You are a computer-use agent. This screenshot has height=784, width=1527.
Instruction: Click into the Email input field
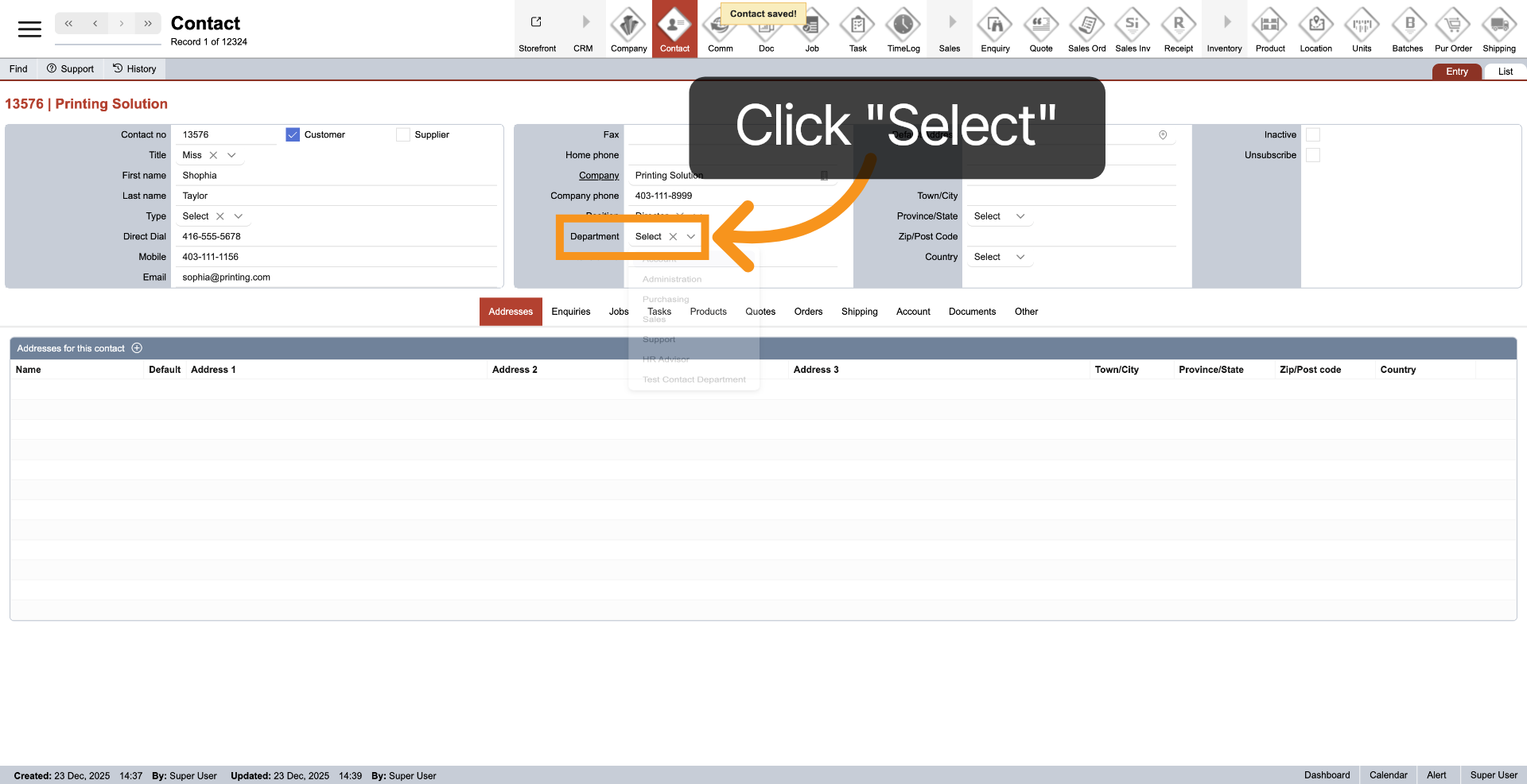click(x=334, y=278)
